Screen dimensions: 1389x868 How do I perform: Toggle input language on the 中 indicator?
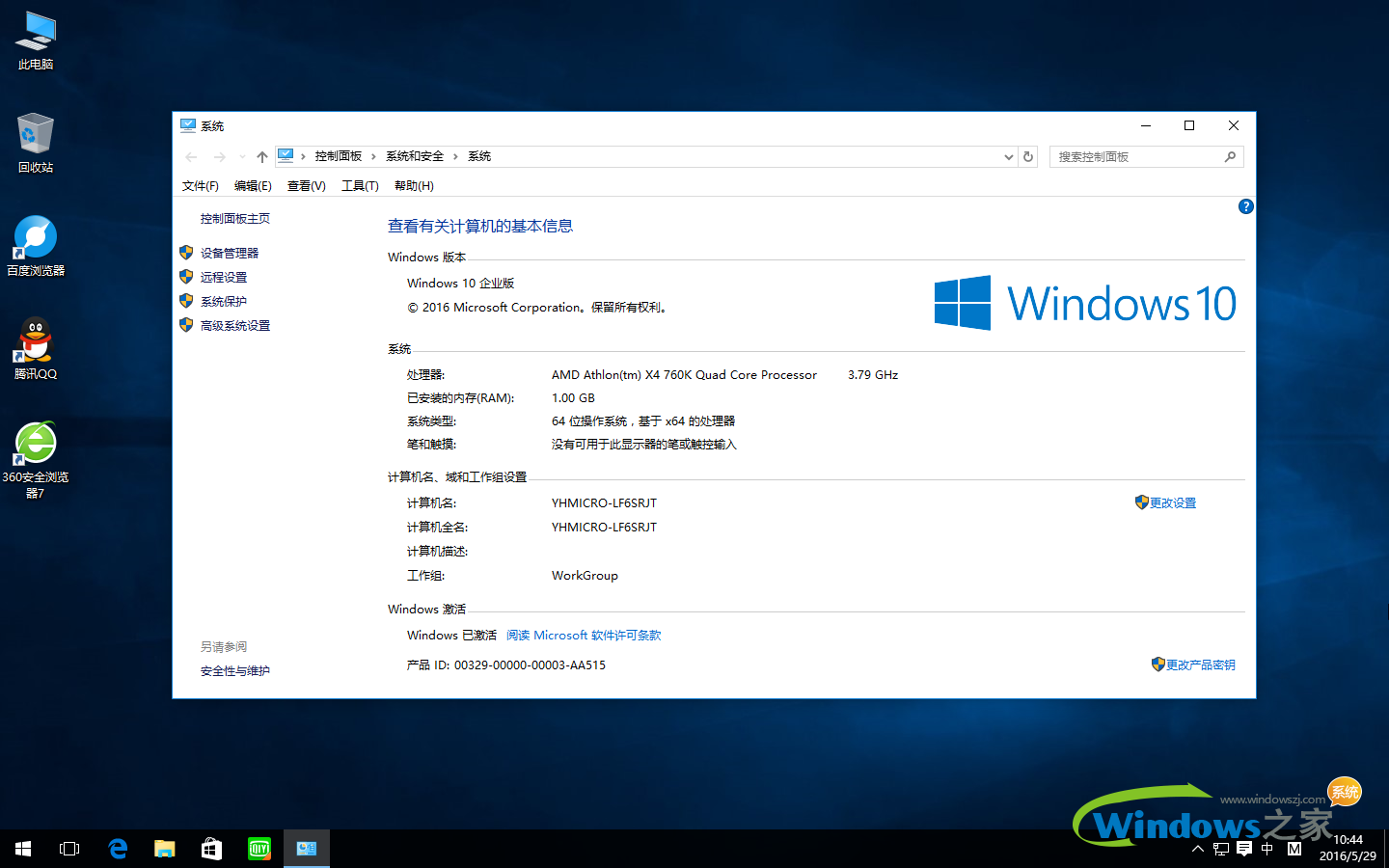tap(1266, 850)
